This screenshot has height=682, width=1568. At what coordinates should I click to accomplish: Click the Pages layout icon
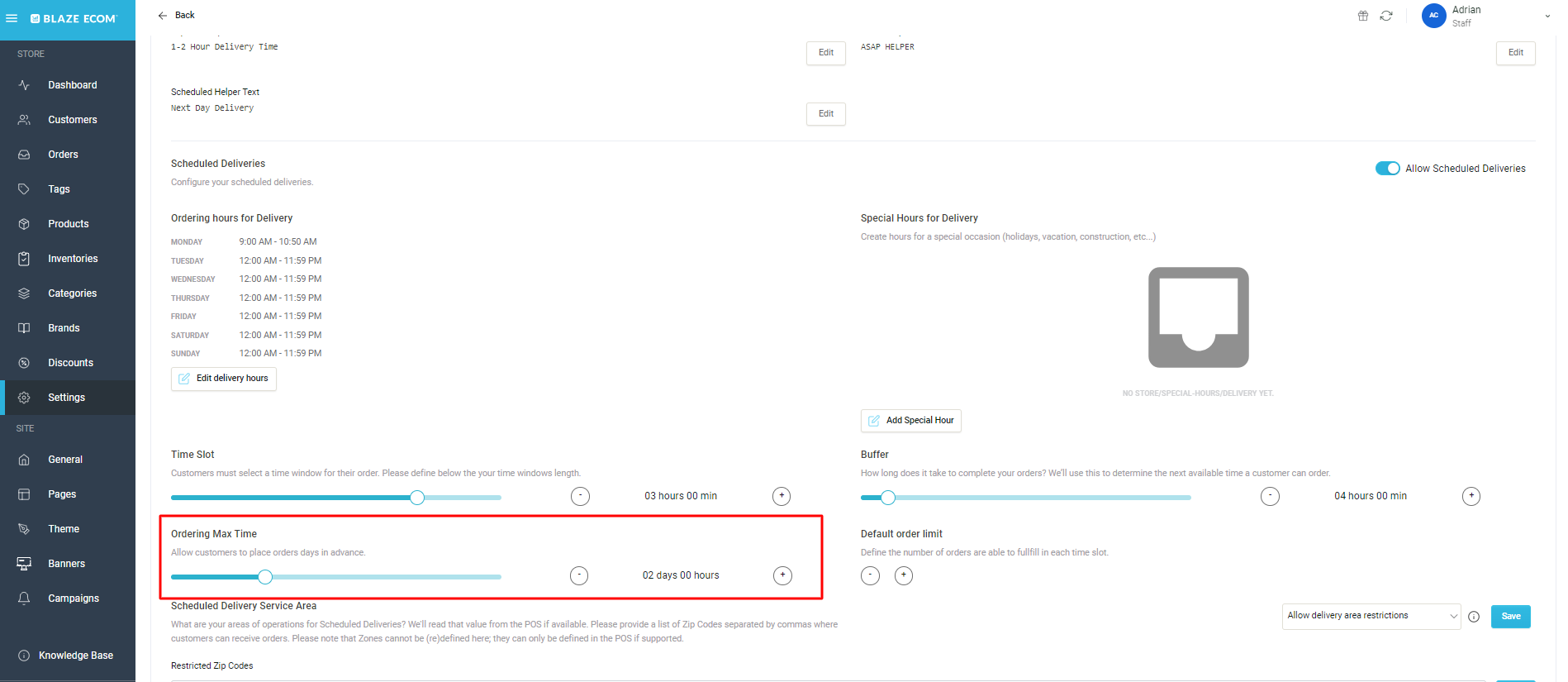[24, 494]
